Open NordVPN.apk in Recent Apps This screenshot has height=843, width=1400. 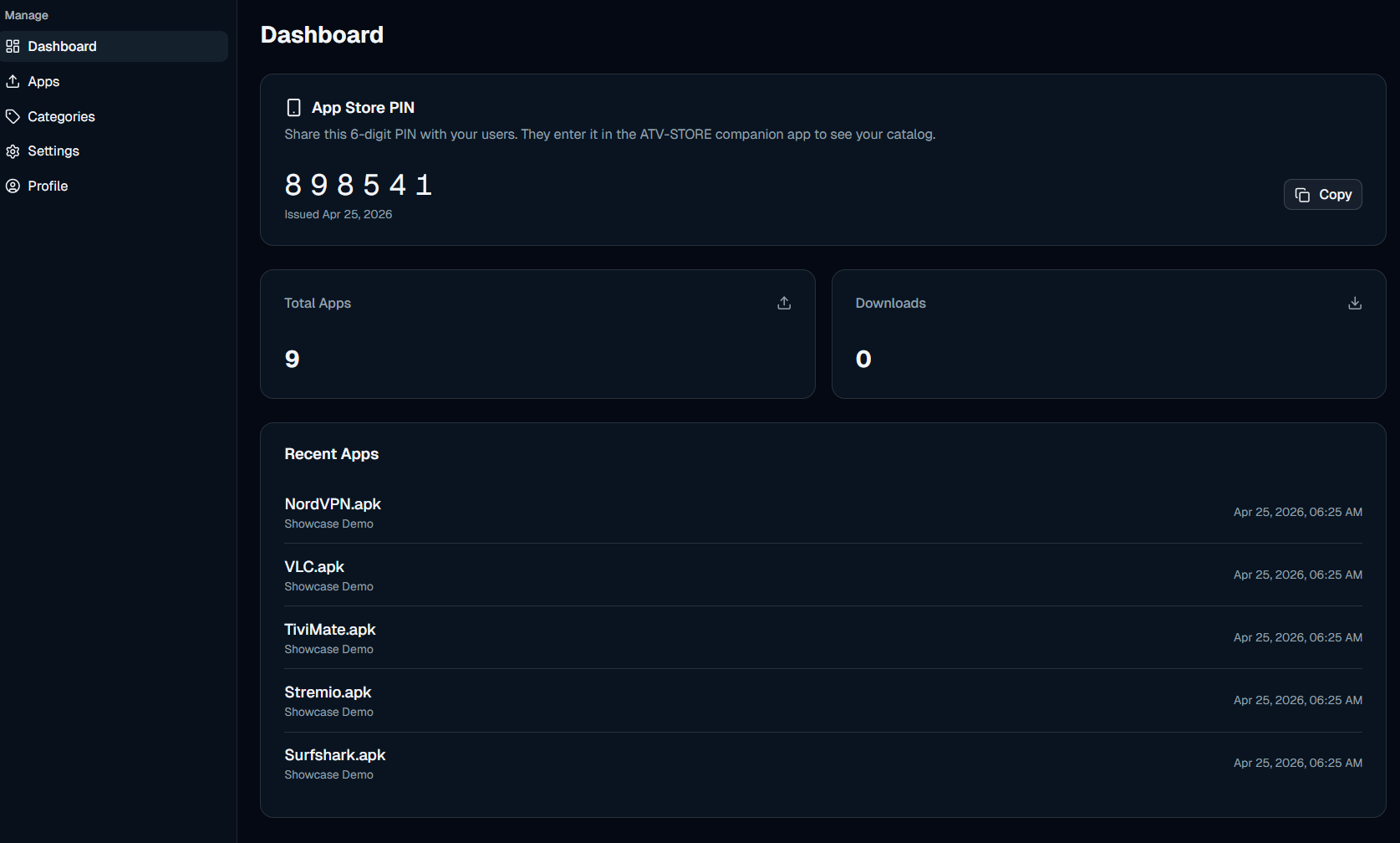click(x=333, y=503)
